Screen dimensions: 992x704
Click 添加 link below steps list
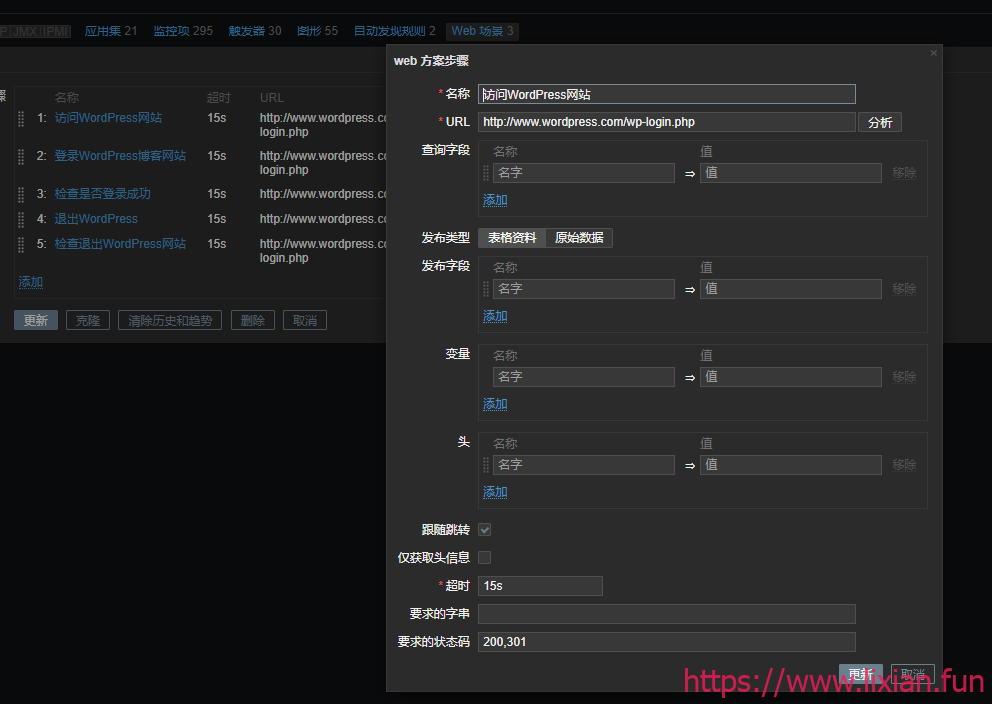(31, 281)
